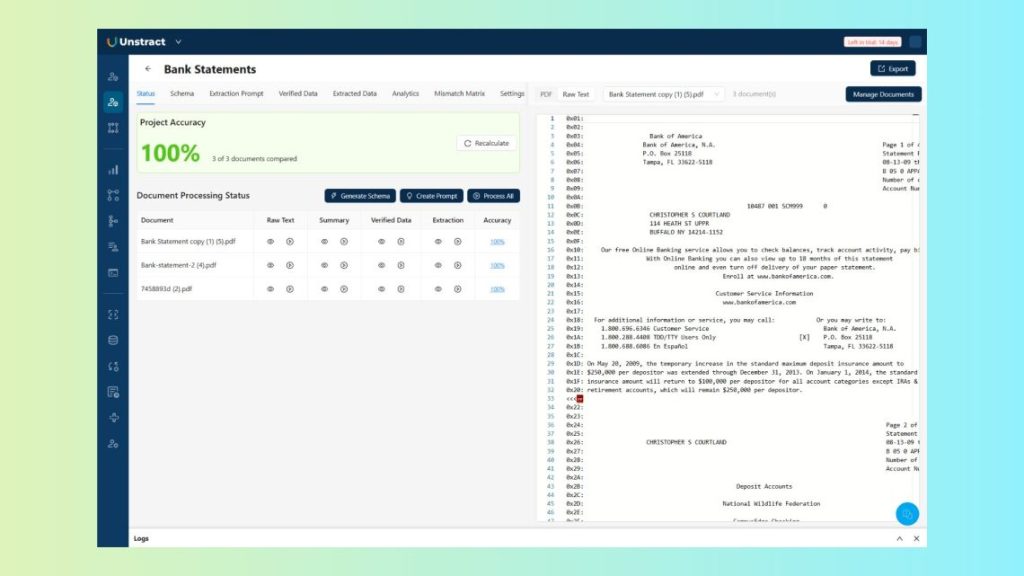
Task: Run Summary for Bank Statement copy (1) (5).pdf
Action: pos(344,241)
